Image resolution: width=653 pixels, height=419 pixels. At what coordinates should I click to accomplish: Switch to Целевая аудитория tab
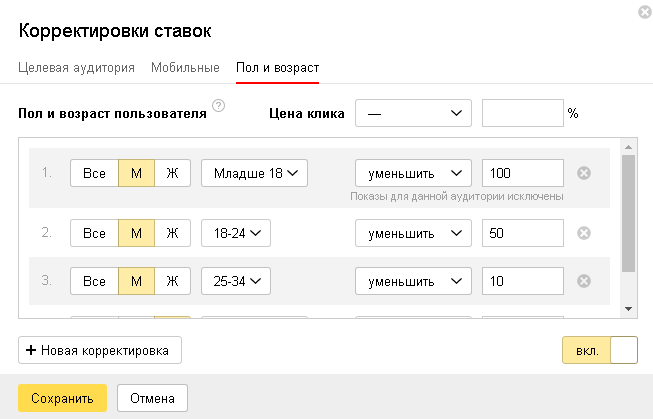point(76,67)
